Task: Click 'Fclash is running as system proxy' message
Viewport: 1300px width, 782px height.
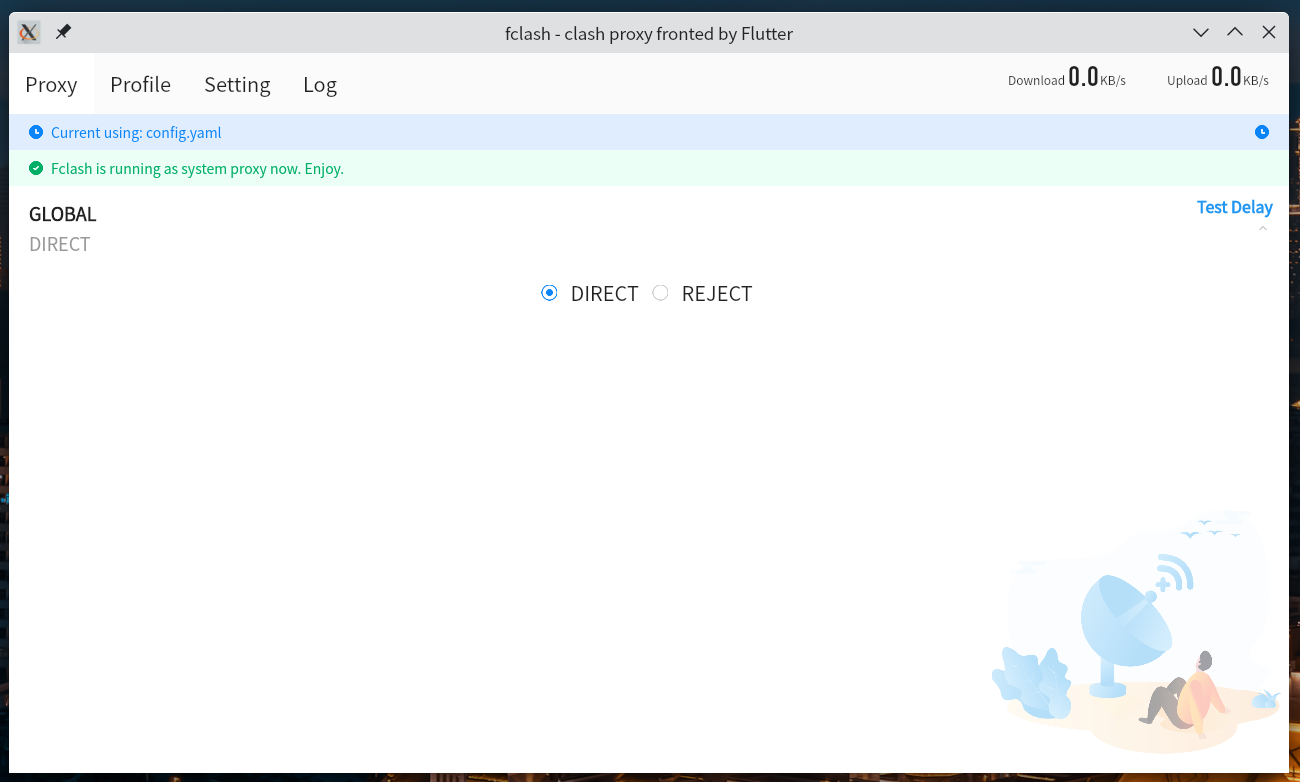Action: 197,168
